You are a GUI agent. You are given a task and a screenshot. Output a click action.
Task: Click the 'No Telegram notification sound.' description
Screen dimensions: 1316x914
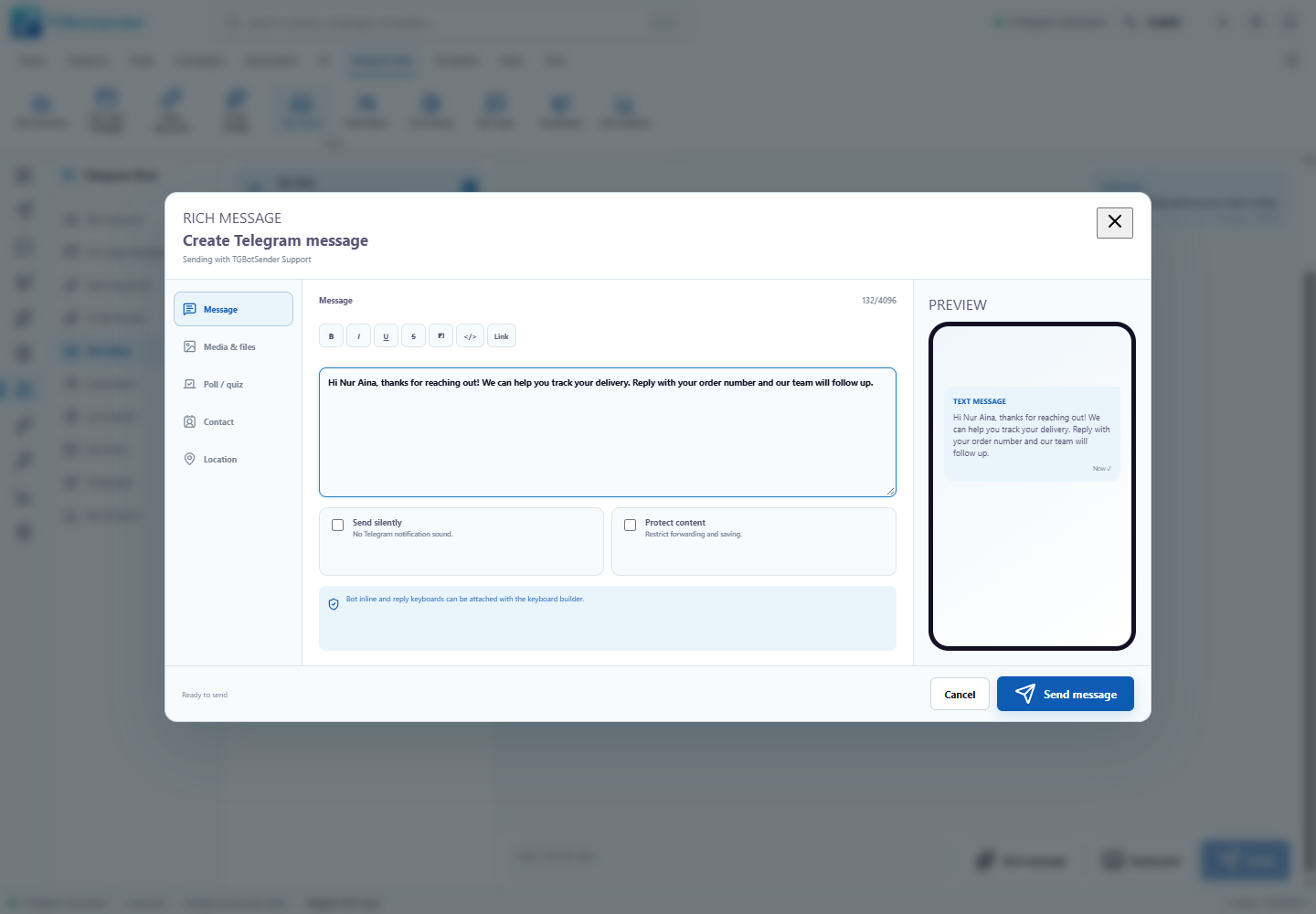coord(403,535)
